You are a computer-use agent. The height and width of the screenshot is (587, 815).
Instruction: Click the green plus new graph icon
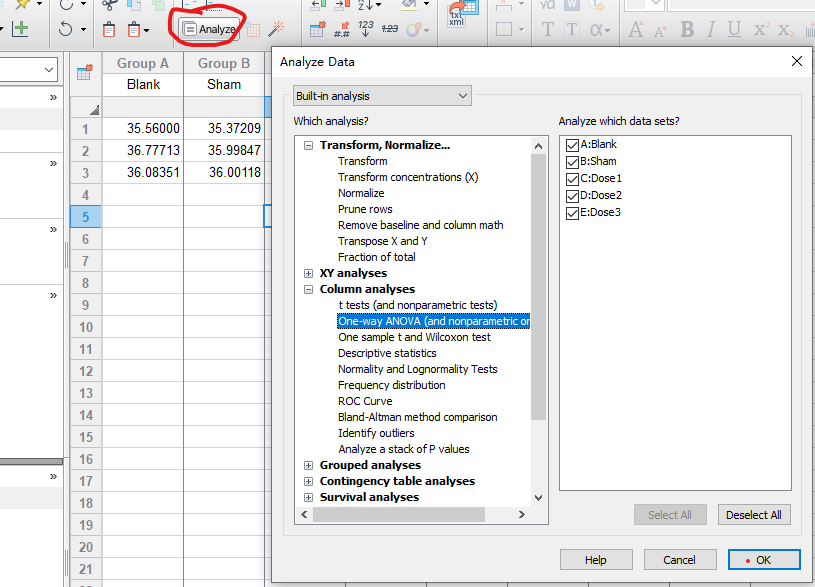coord(20,29)
